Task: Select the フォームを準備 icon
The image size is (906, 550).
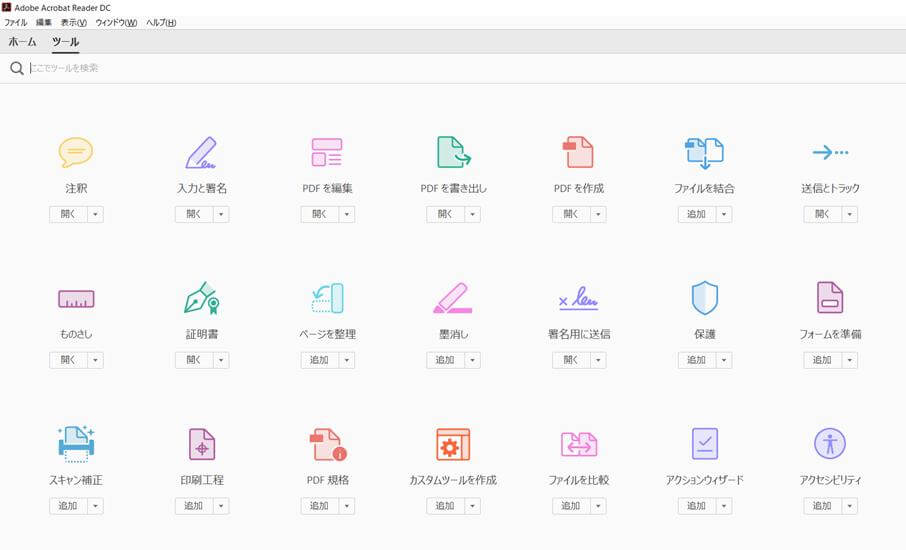Action: point(830,298)
